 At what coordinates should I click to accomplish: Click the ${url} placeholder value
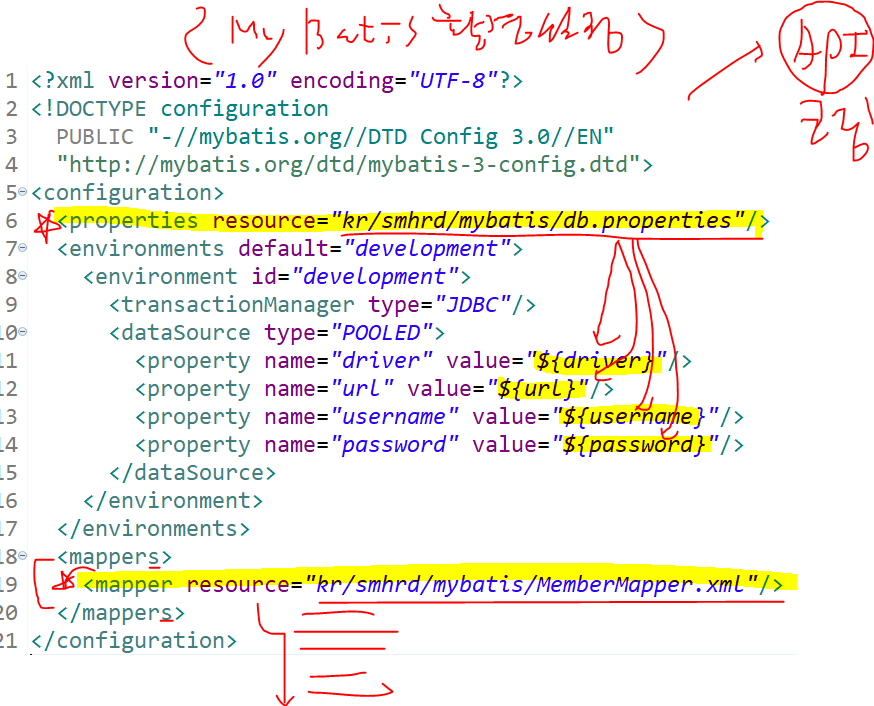pyautogui.click(x=538, y=388)
